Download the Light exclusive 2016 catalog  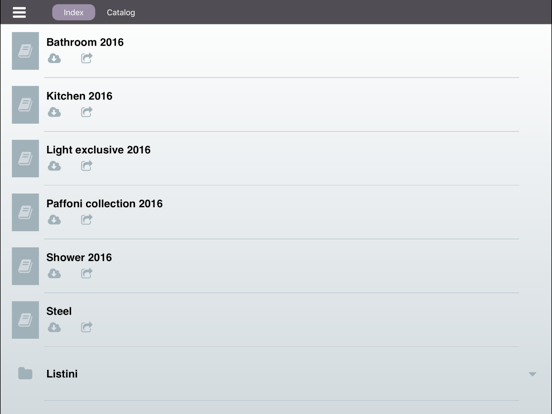pyautogui.click(x=54, y=166)
